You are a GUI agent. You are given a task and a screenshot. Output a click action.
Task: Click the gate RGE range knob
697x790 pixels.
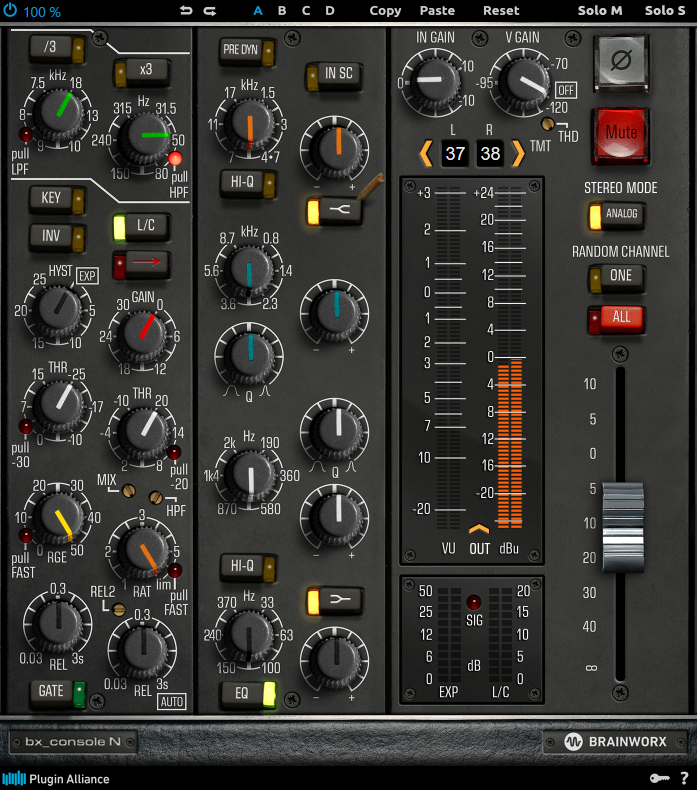tap(59, 516)
